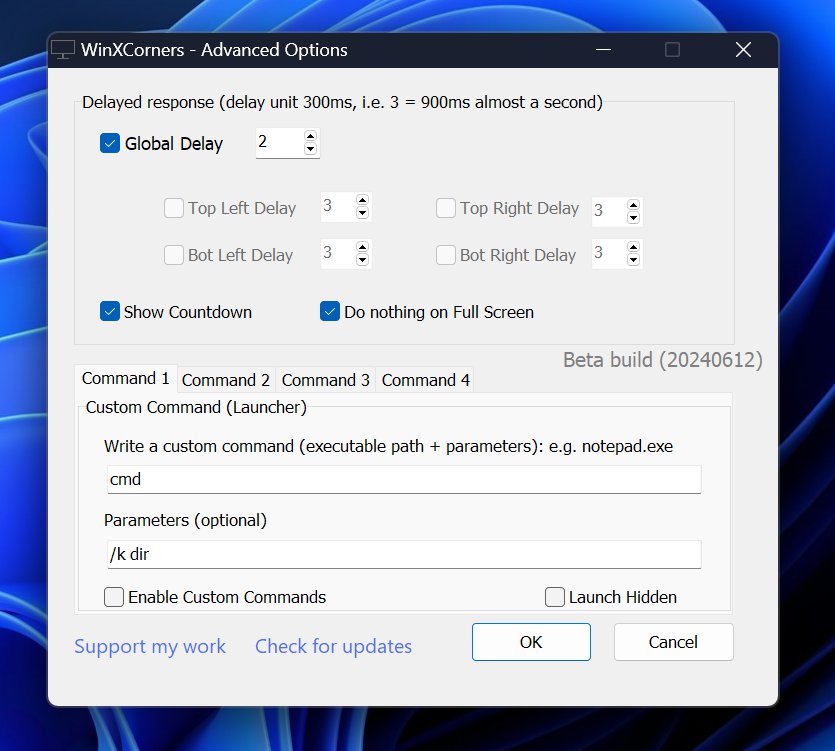This screenshot has width=835, height=751.
Task: Uncheck Show Countdown option
Action: pyautogui.click(x=110, y=312)
